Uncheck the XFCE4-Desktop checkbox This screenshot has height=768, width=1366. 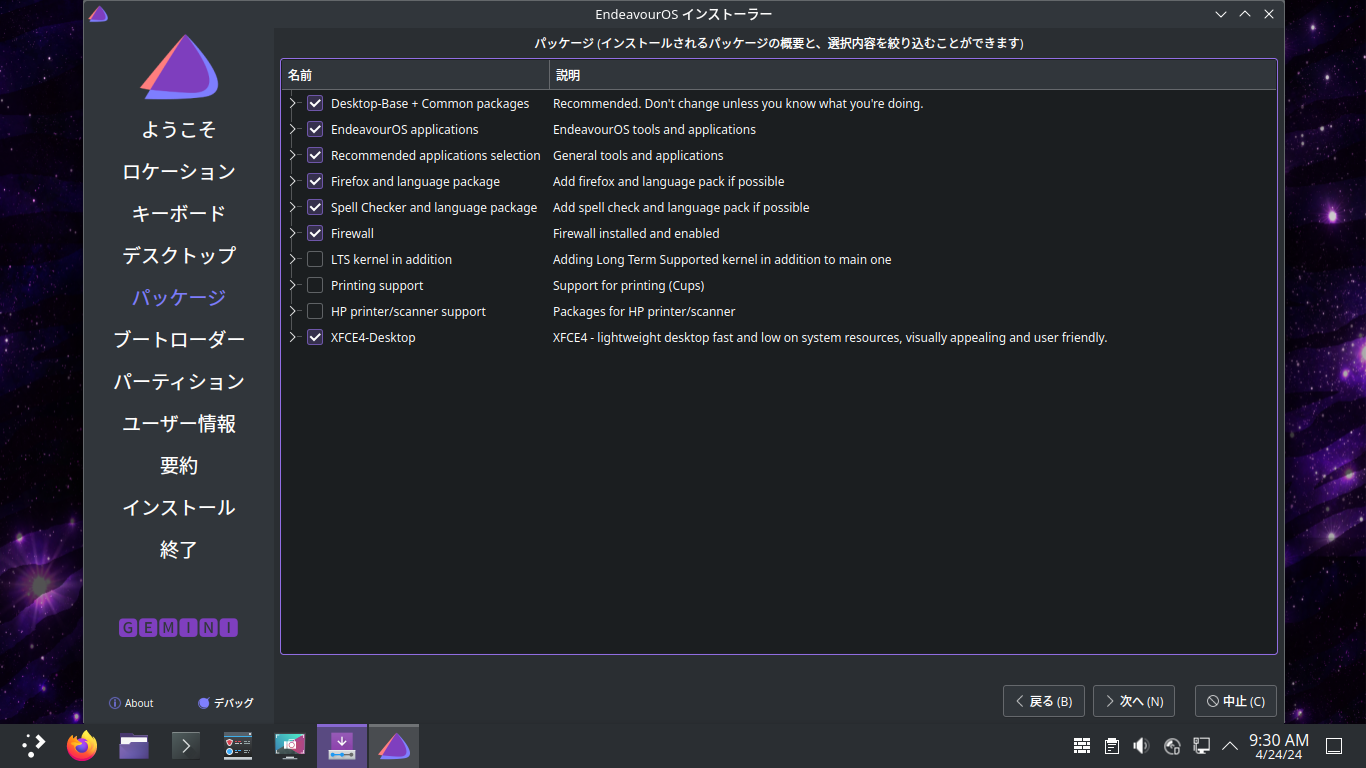[x=315, y=337]
